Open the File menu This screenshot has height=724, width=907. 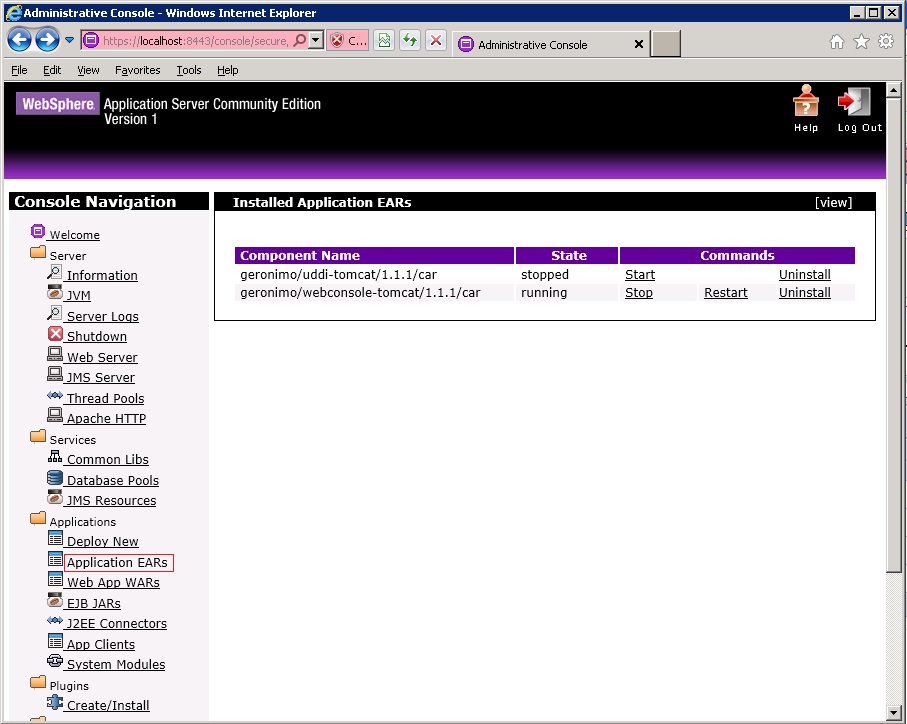click(x=19, y=70)
